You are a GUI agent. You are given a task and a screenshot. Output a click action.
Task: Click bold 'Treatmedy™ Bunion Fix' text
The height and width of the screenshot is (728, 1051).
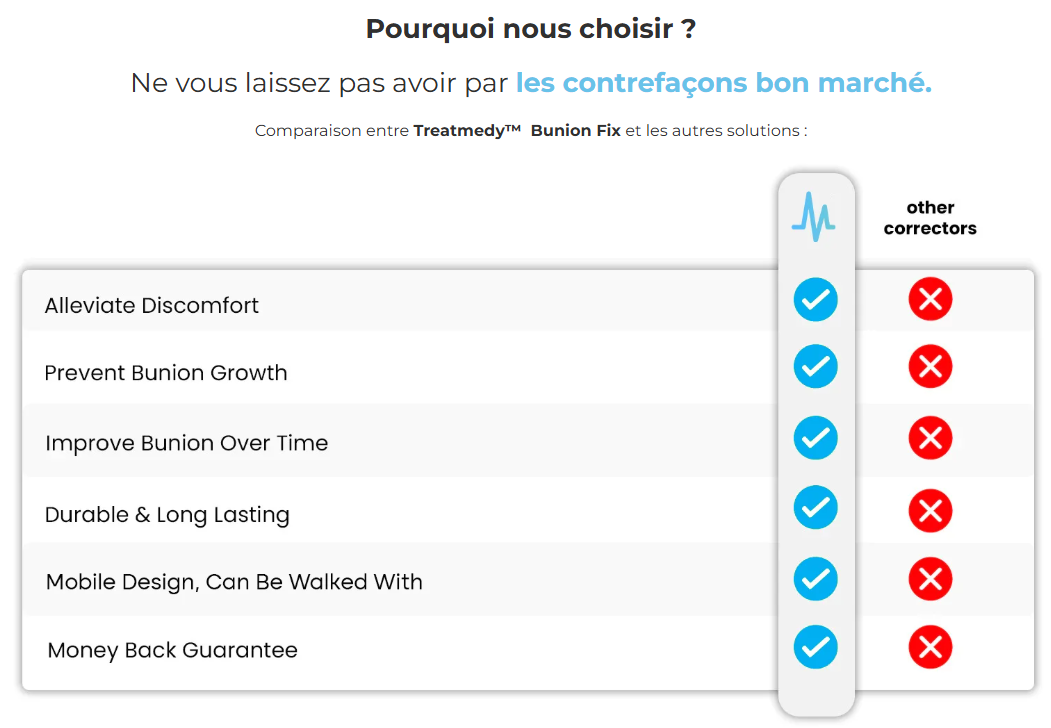(x=517, y=131)
